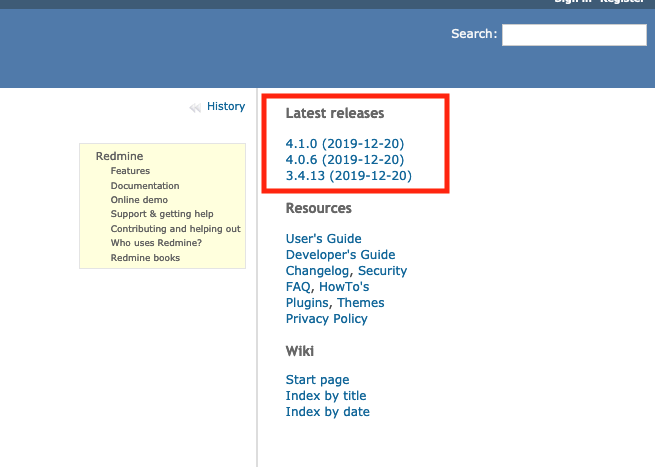This screenshot has width=655, height=467.
Task: Open release 4.0.6 (2019-12-20)
Action: 344,160
